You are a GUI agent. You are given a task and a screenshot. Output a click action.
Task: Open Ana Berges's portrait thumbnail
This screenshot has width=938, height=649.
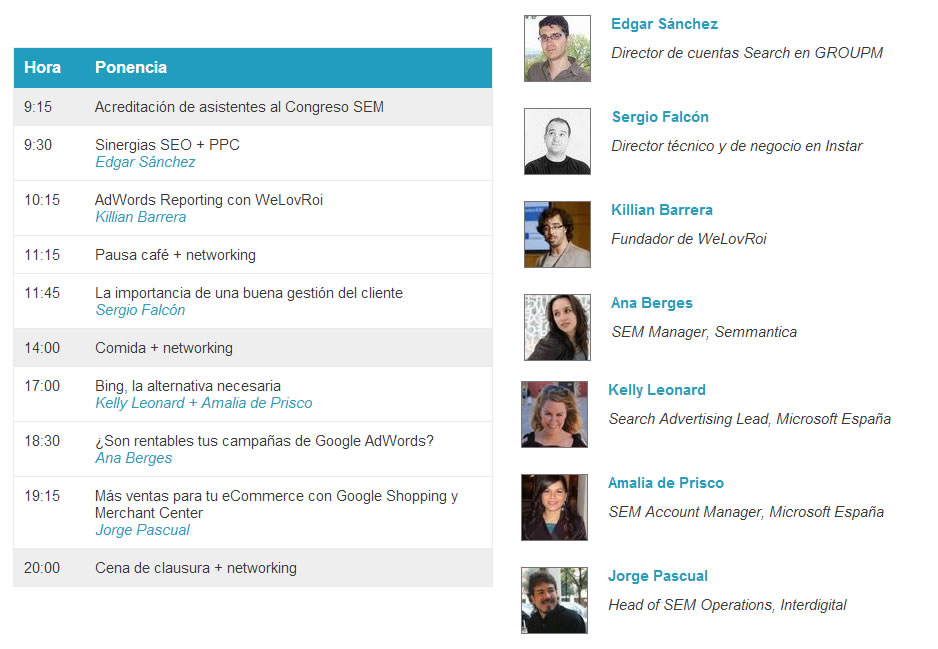[557, 327]
